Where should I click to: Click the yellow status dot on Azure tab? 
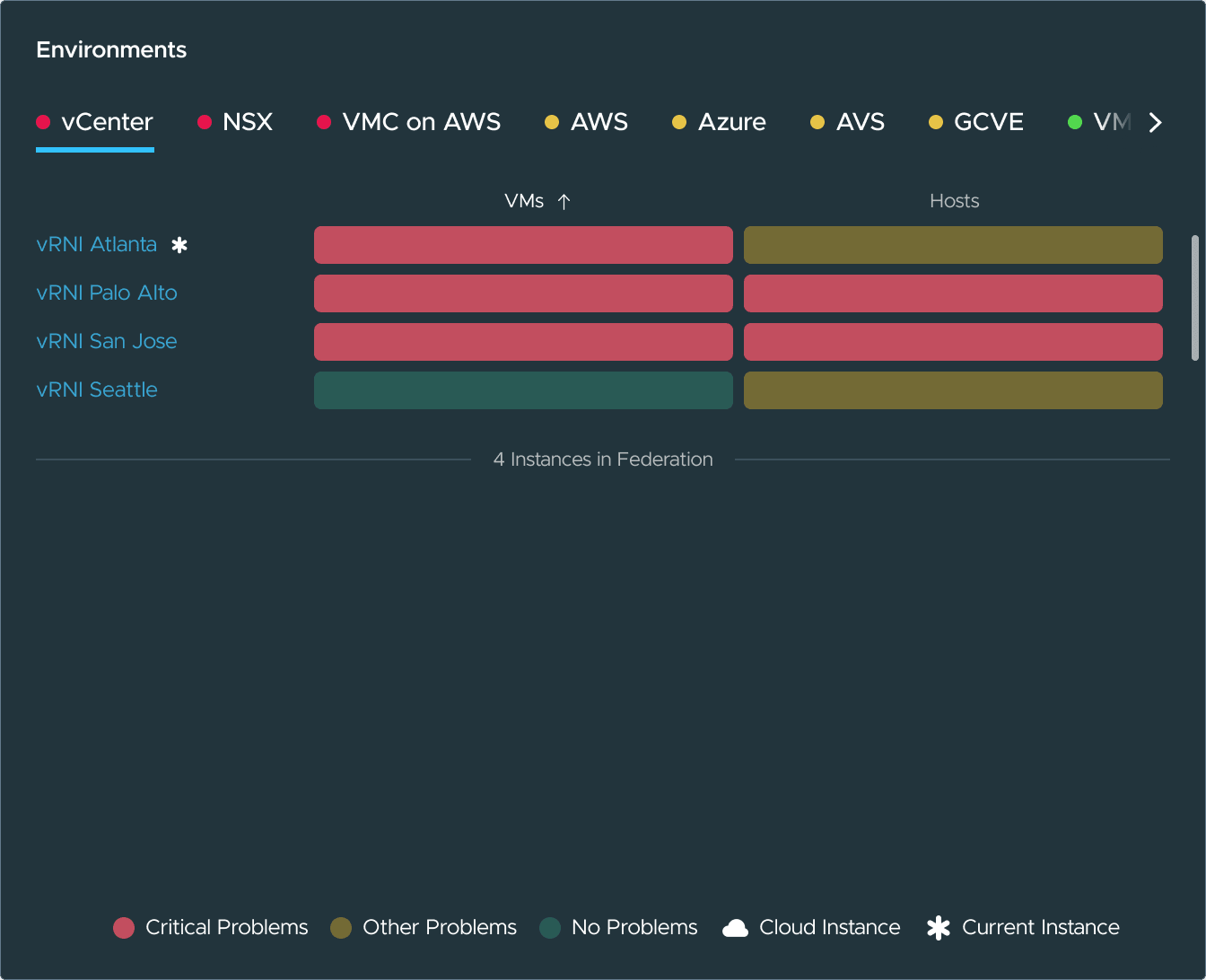[x=679, y=122]
